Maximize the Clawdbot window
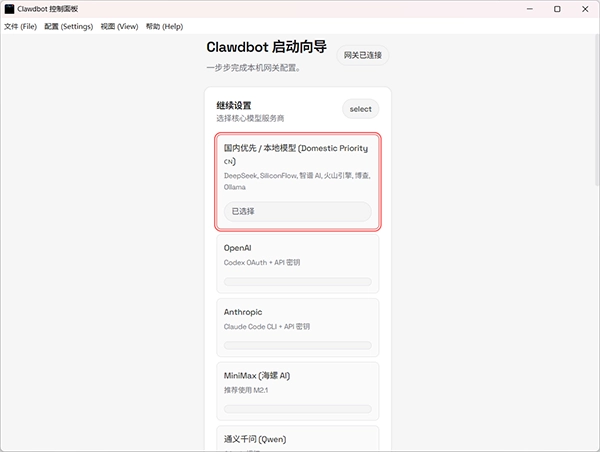 click(x=557, y=8)
